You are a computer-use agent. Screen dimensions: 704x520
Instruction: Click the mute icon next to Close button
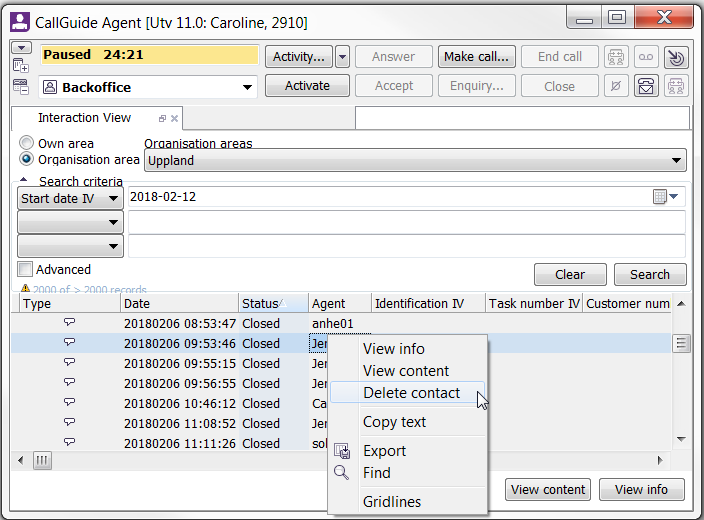(x=616, y=86)
